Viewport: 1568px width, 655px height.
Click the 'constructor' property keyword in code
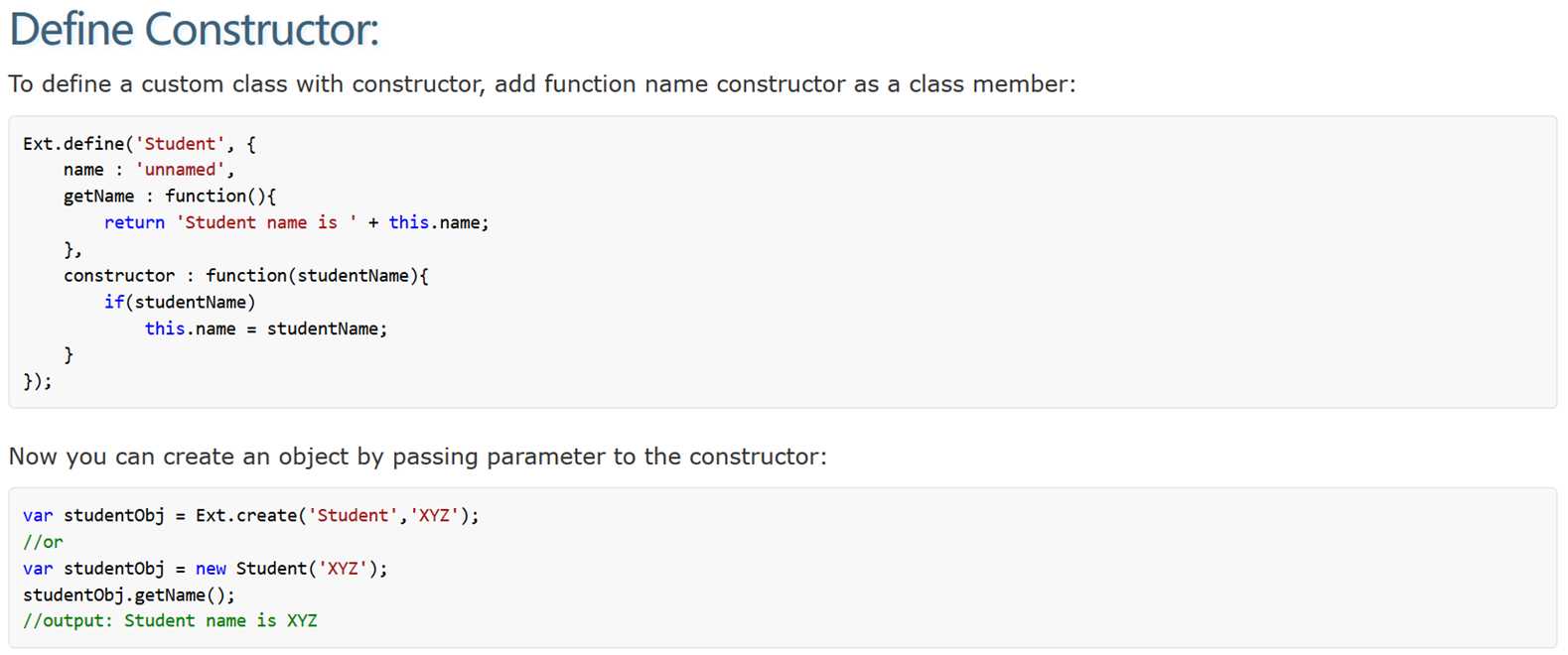(119, 276)
